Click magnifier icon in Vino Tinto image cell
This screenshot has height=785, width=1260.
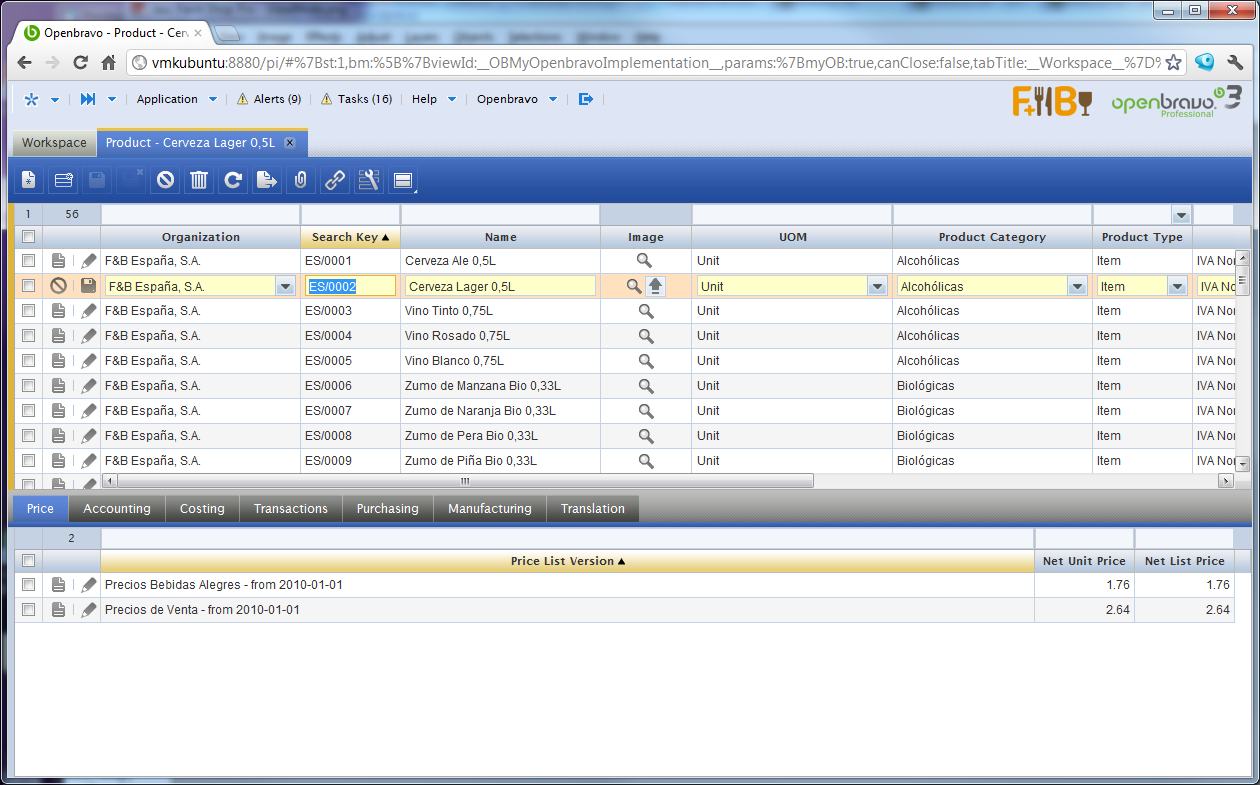[x=646, y=311]
